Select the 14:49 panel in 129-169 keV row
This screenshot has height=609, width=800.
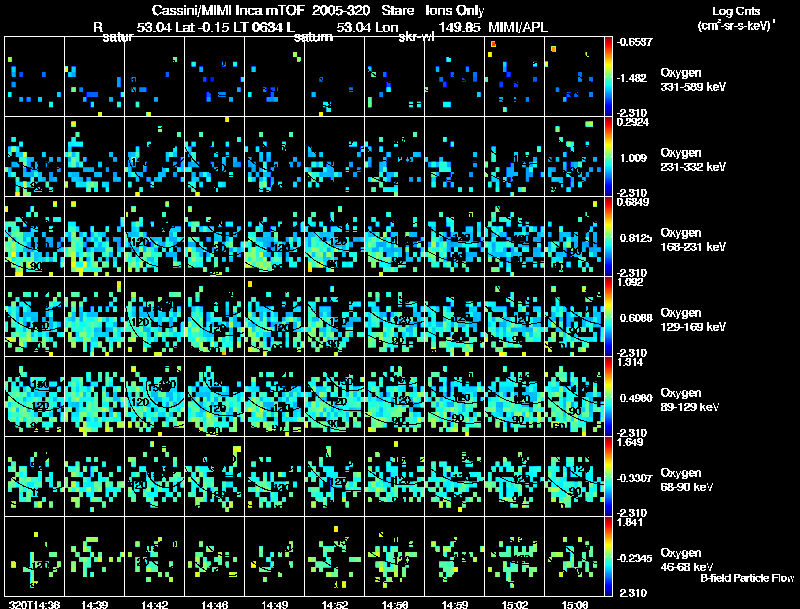[274, 316]
